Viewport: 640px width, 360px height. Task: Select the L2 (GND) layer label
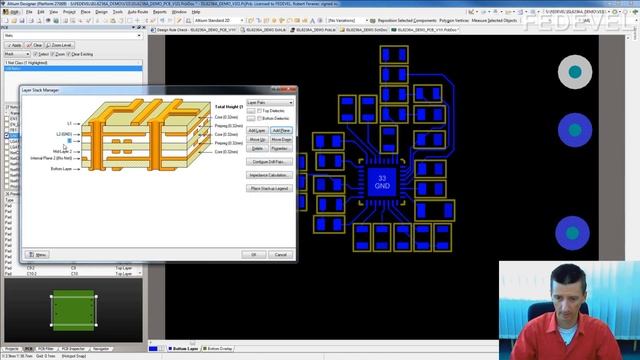click(64, 134)
